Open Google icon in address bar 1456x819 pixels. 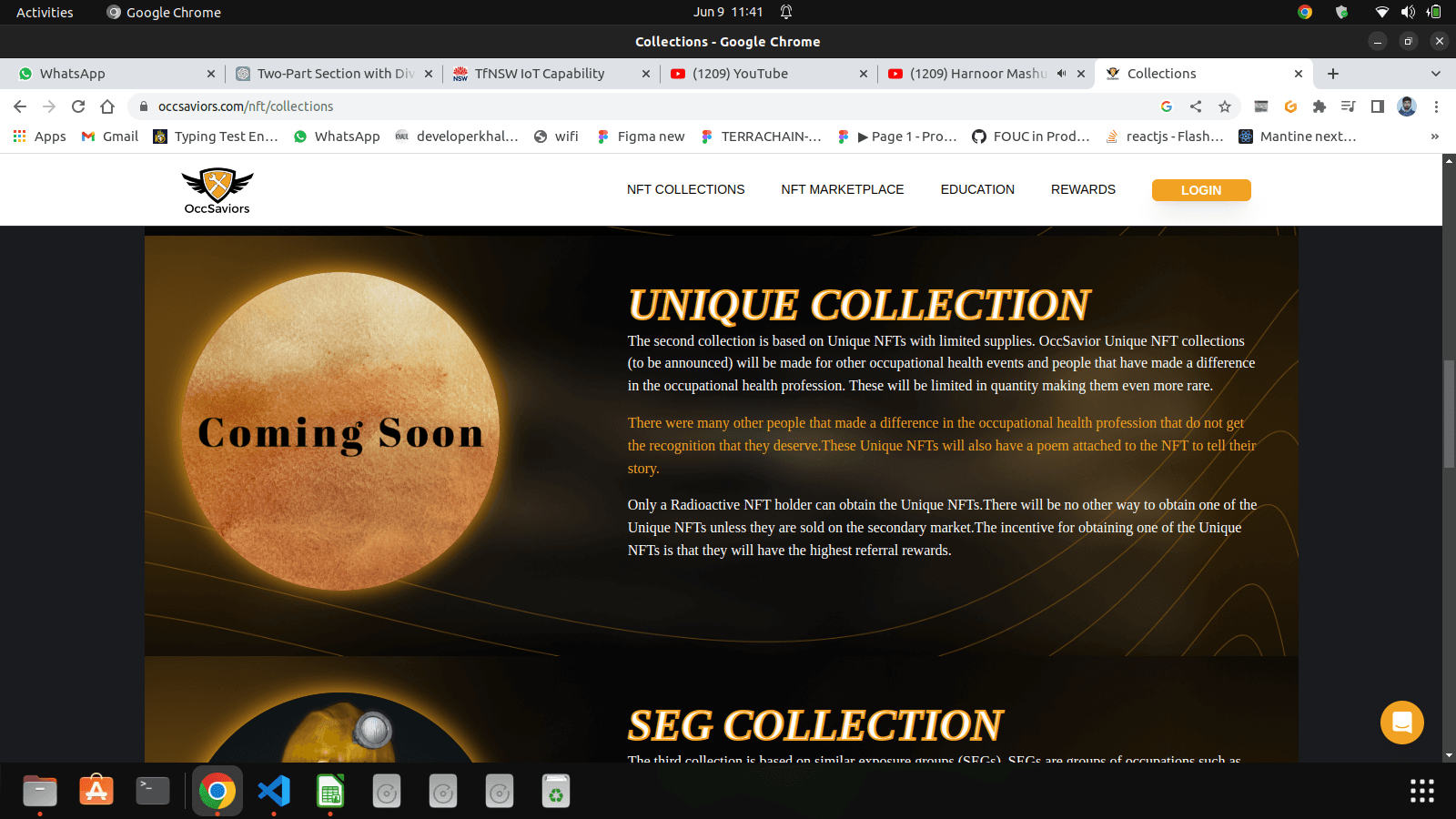tap(1167, 106)
